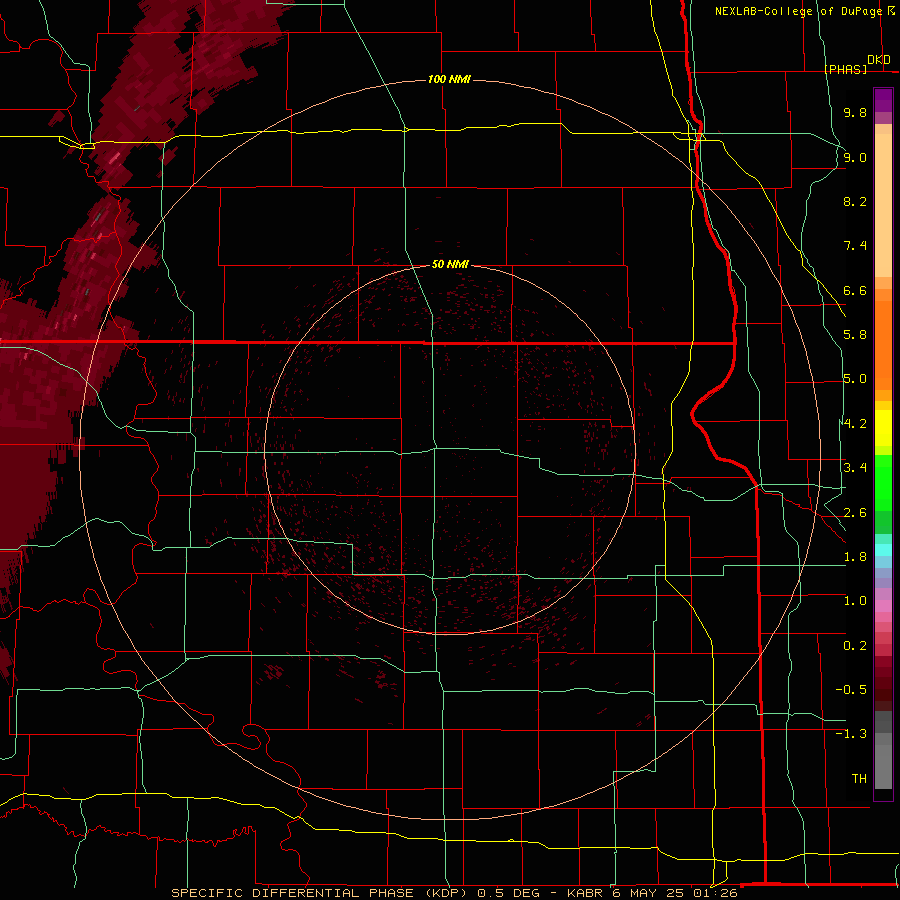This screenshot has height=900, width=900.
Task: Click the 8.2 value on the color scale
Action: [855, 201]
